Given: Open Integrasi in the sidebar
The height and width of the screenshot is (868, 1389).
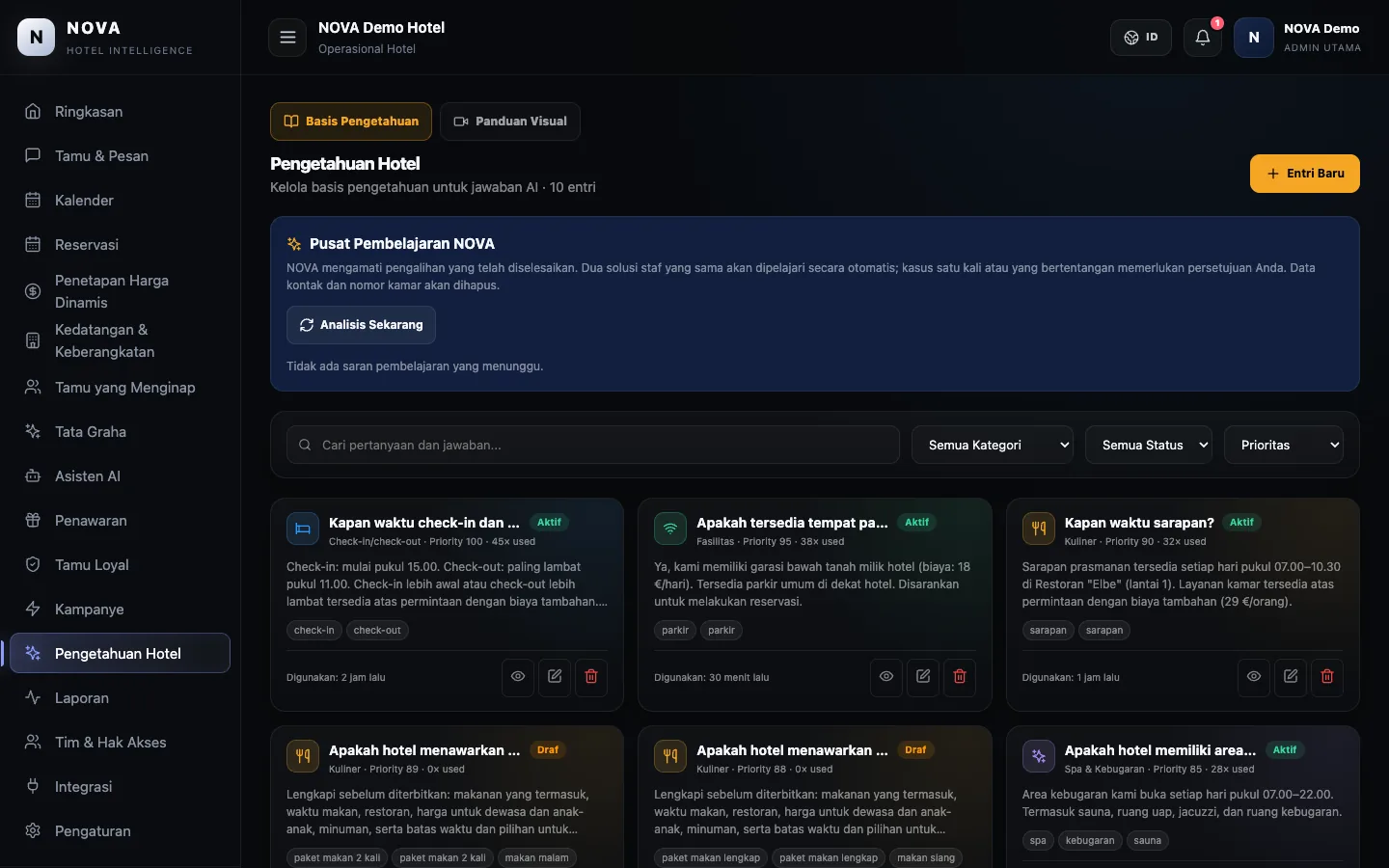Looking at the screenshot, I should coord(120,787).
